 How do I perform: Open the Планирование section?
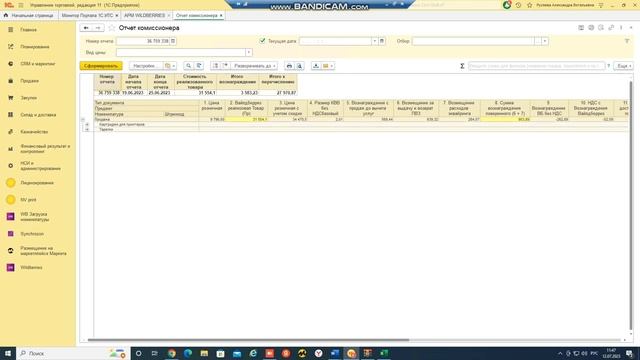[x=35, y=47]
